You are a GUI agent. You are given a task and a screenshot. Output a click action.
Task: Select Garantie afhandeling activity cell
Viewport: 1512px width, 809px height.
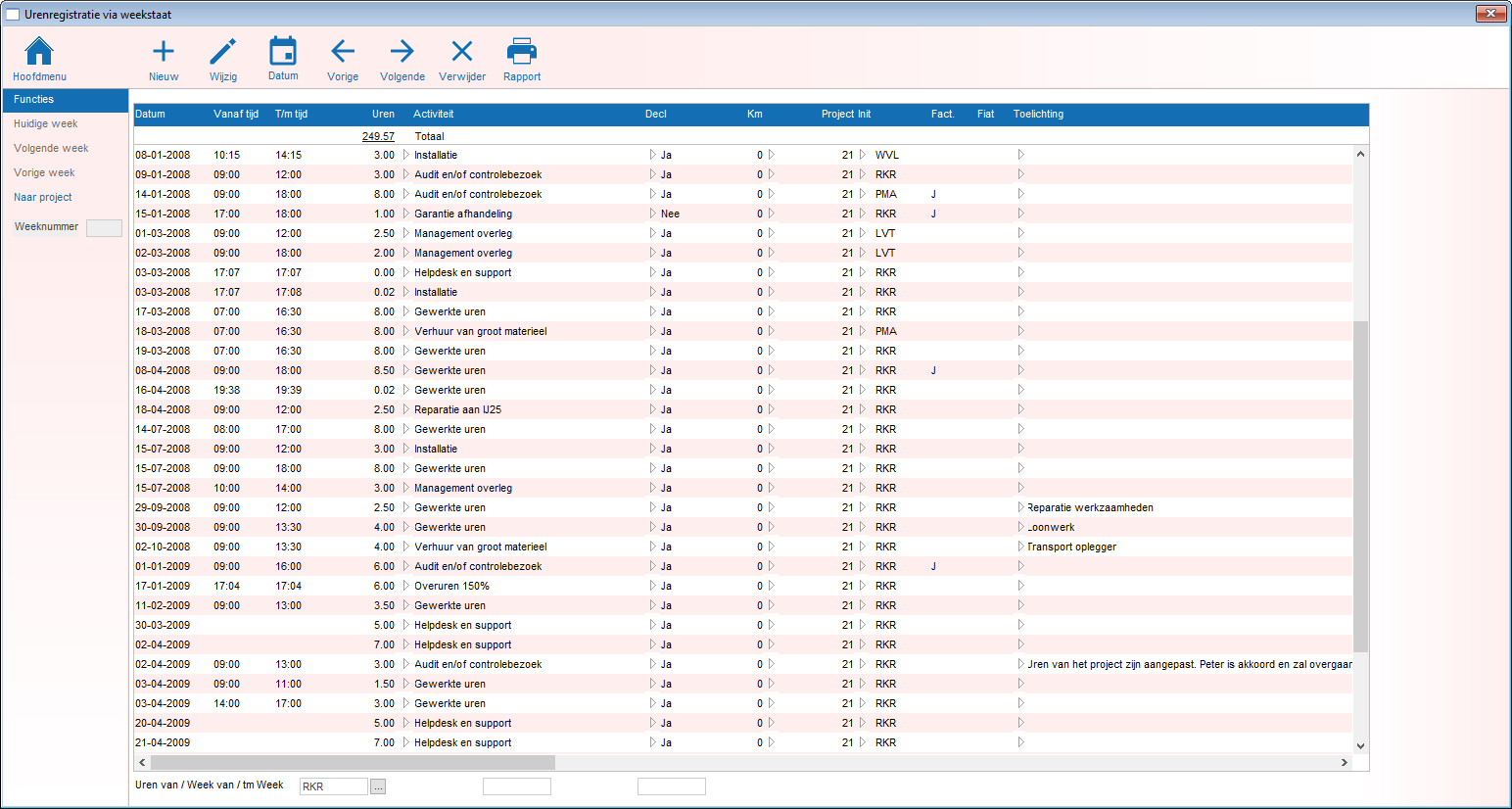(463, 214)
